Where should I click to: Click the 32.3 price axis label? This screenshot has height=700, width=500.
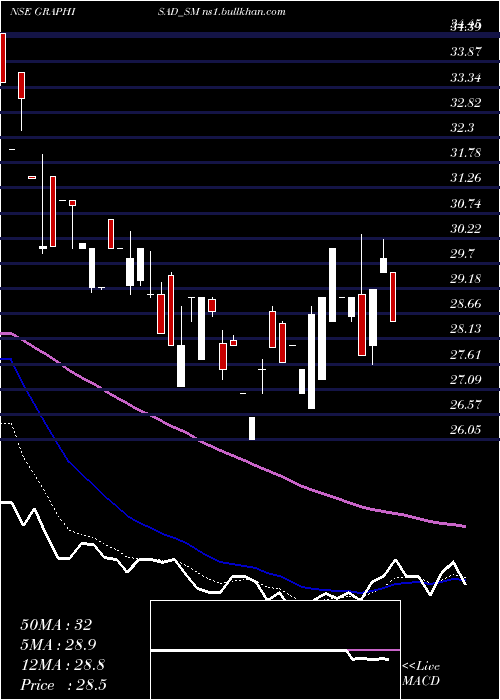[462, 128]
